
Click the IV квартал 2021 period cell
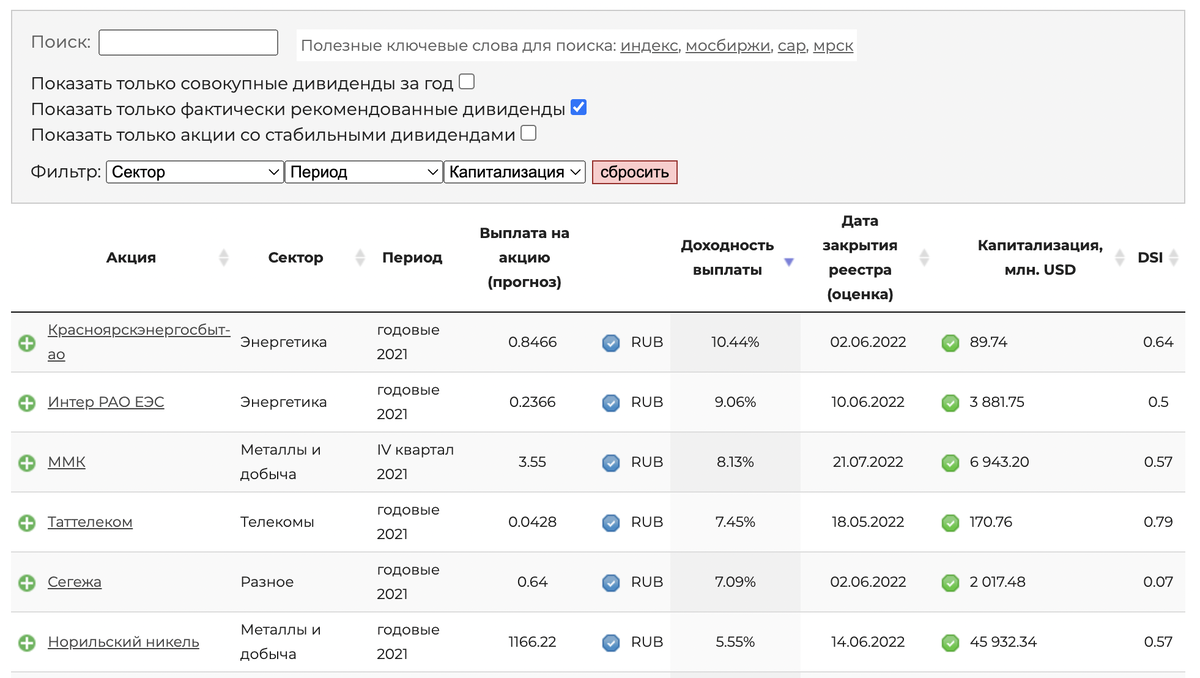[415, 462]
